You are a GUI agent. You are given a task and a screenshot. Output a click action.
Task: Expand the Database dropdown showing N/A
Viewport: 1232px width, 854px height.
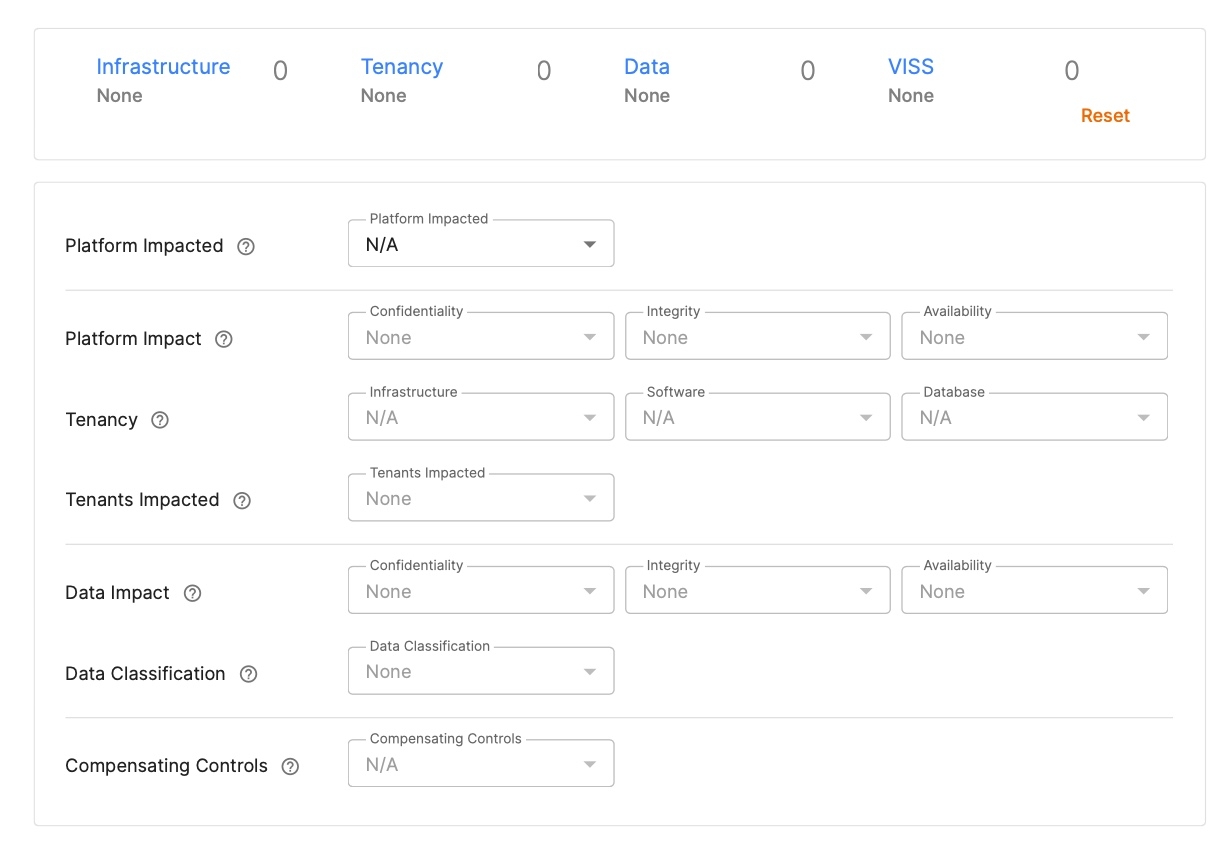[1034, 416]
